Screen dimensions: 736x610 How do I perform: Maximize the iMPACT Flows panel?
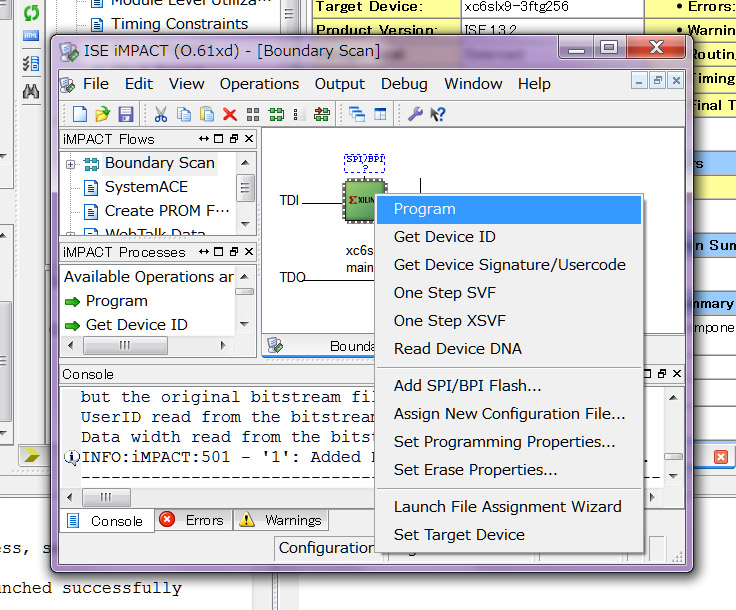pos(219,138)
